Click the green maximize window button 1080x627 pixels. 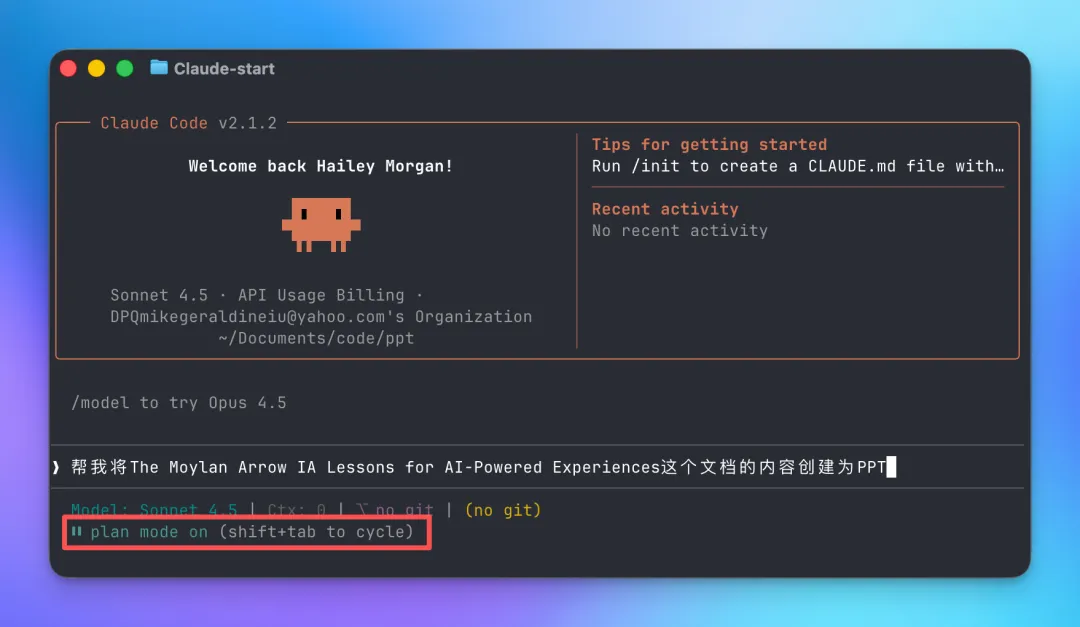click(x=125, y=68)
